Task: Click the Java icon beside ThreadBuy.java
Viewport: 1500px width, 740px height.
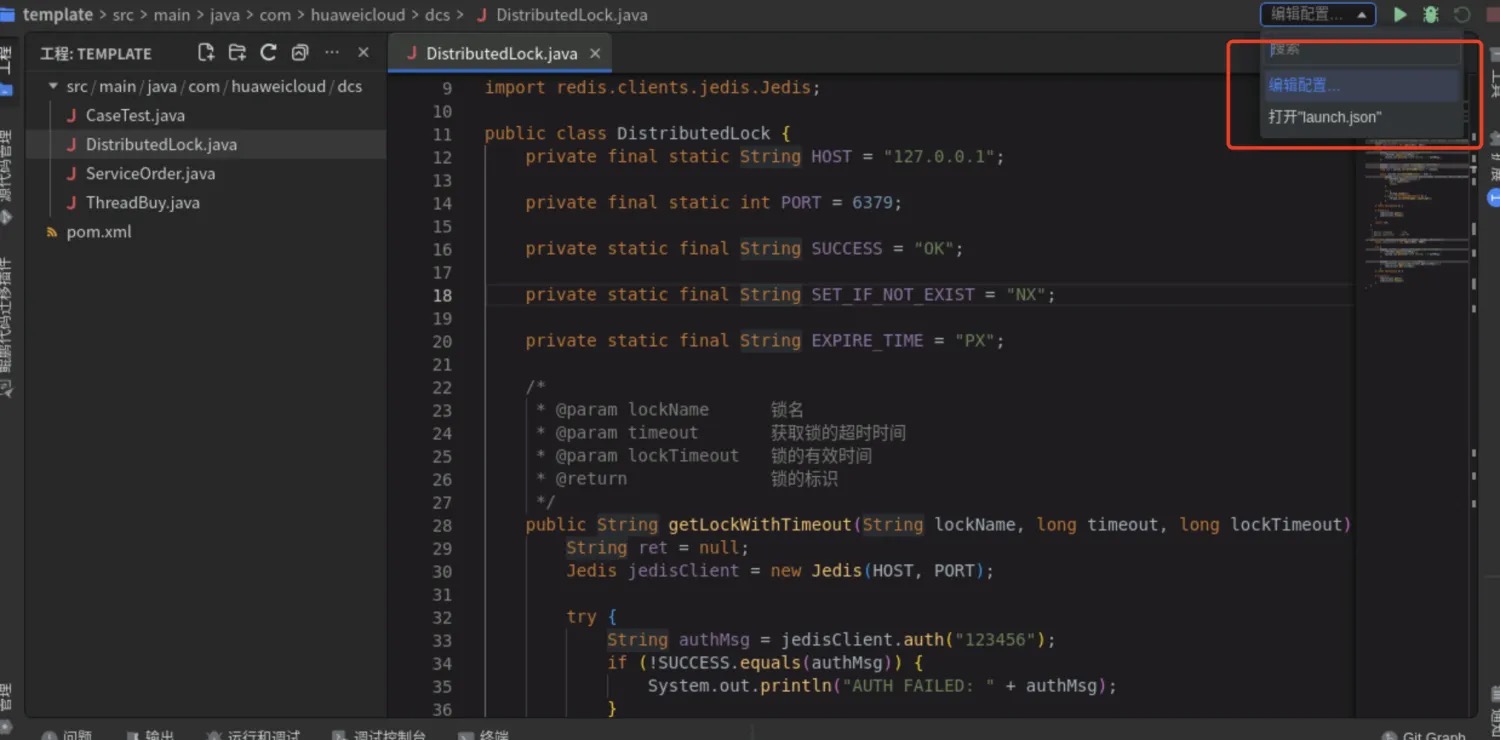Action: pos(71,203)
